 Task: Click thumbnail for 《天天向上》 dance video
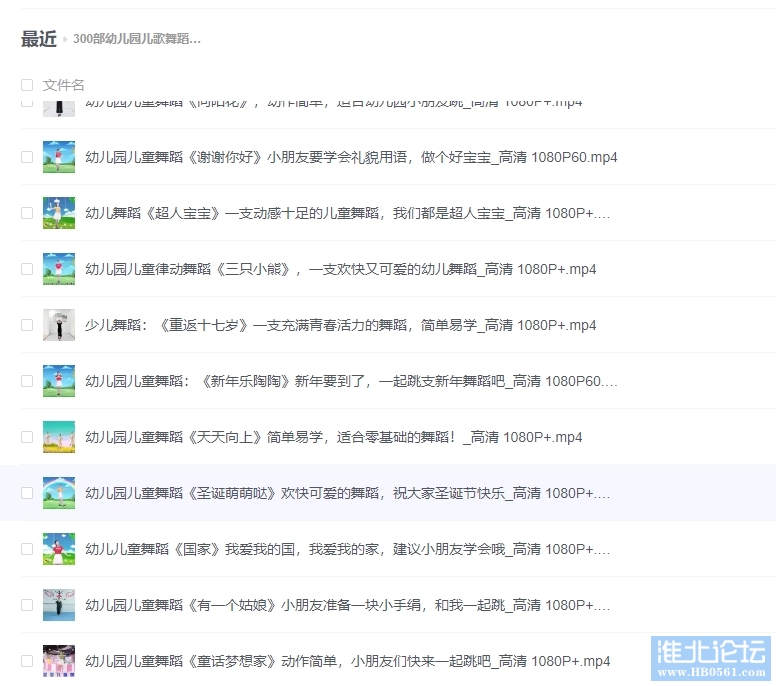(x=59, y=437)
